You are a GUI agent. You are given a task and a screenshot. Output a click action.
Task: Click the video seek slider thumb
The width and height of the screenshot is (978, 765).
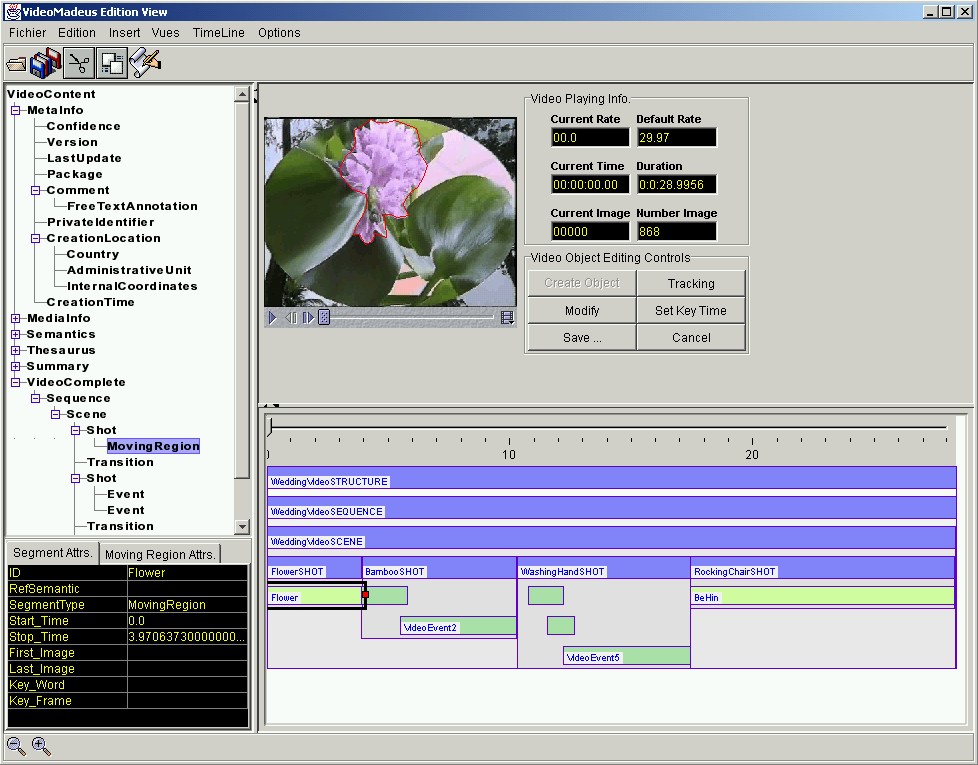(324, 318)
